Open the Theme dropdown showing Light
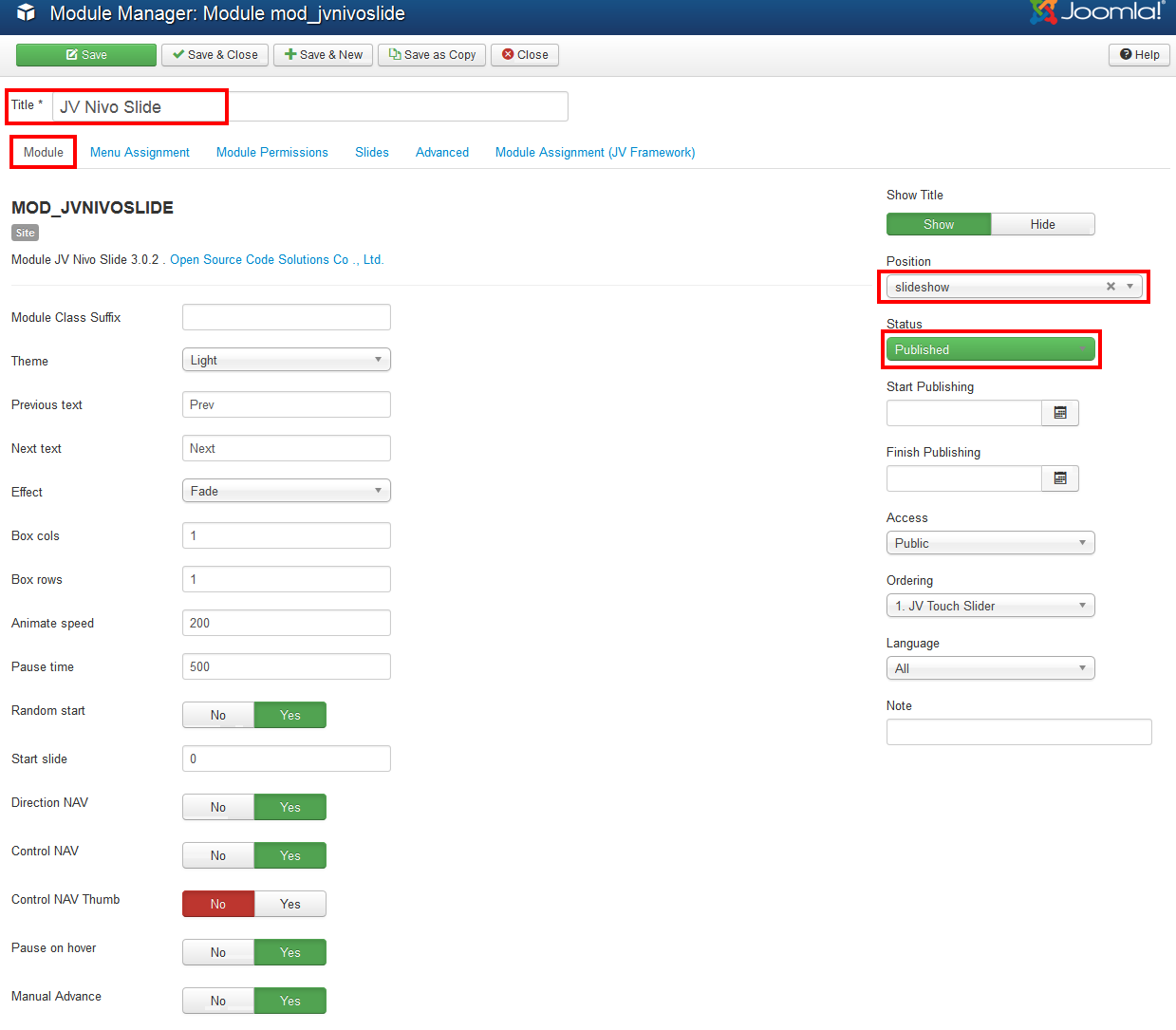 pos(287,360)
